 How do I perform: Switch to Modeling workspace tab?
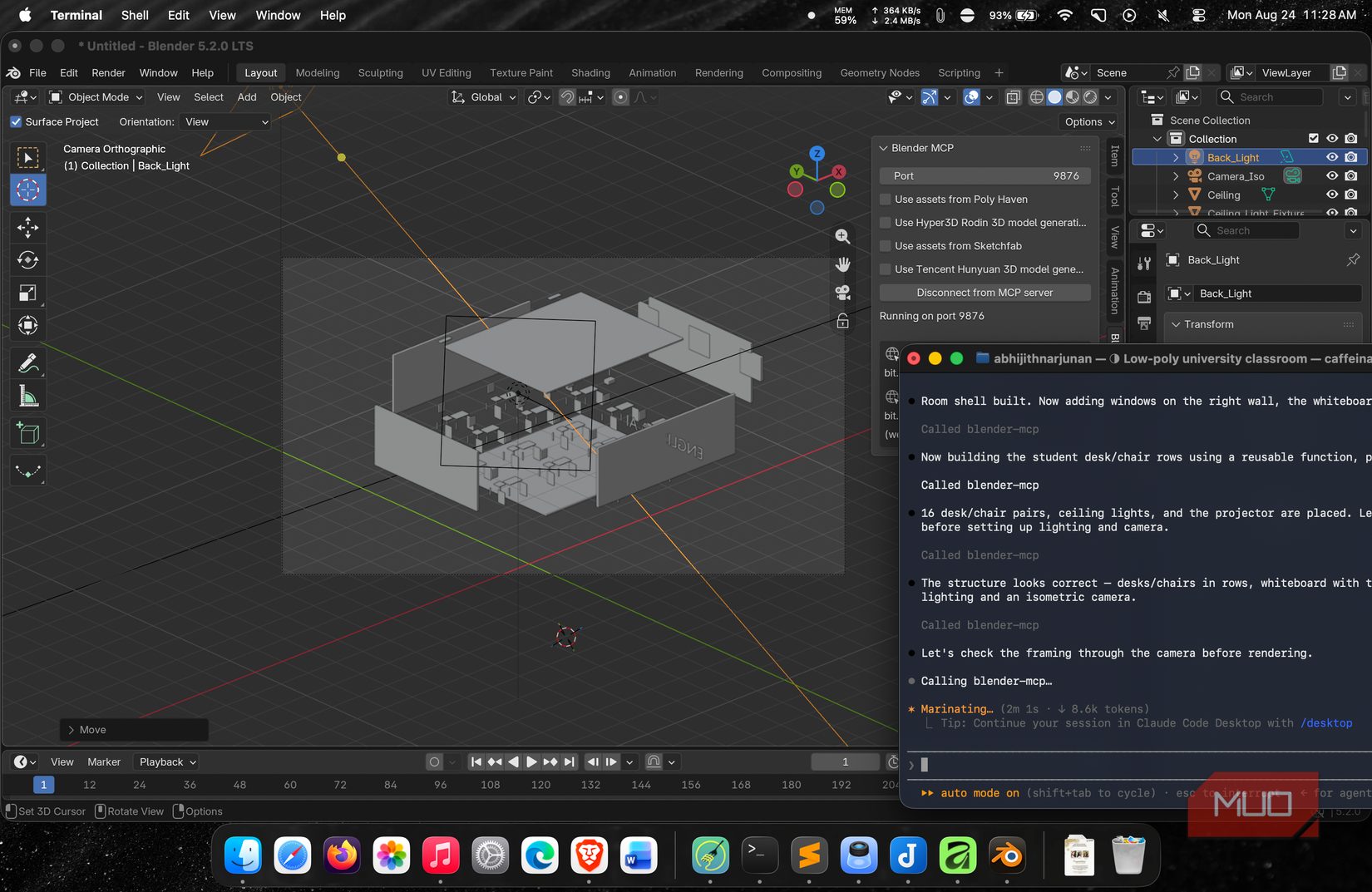point(318,73)
